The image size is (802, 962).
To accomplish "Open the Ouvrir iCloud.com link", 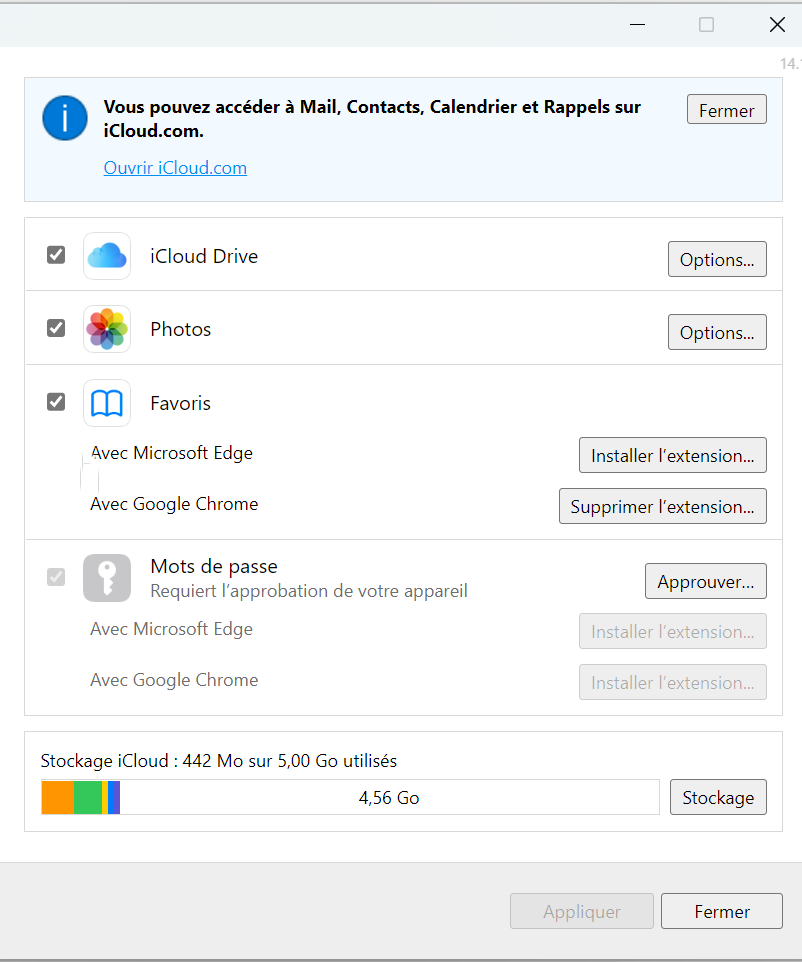I will point(175,168).
